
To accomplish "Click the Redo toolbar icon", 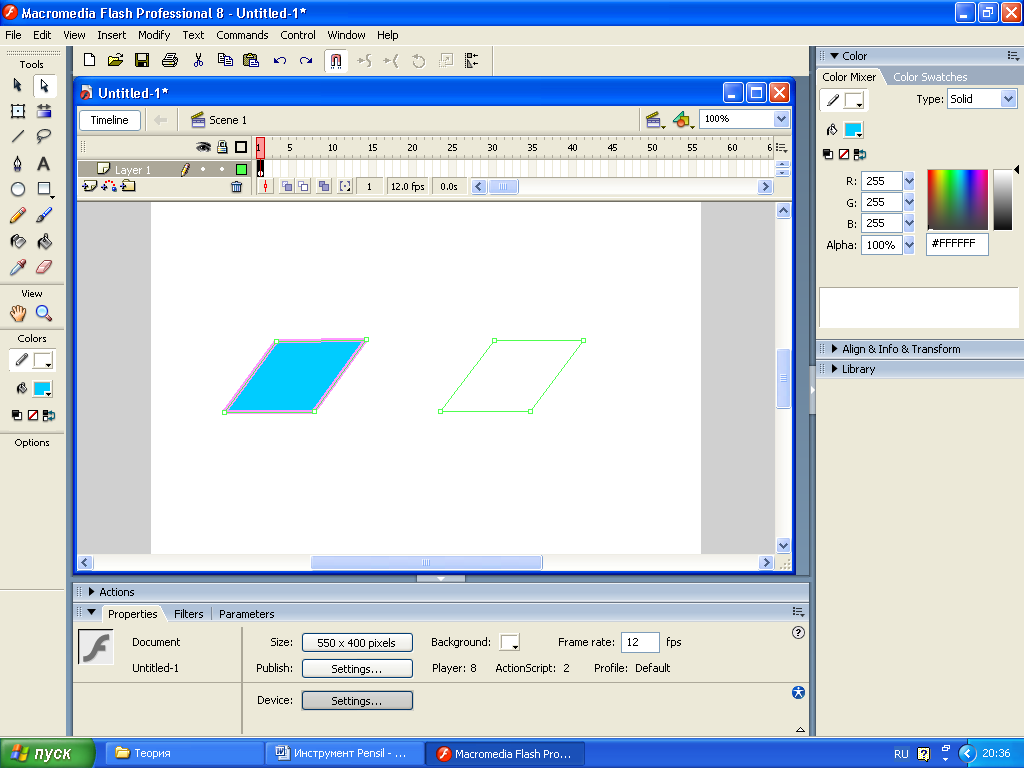I will click(306, 61).
